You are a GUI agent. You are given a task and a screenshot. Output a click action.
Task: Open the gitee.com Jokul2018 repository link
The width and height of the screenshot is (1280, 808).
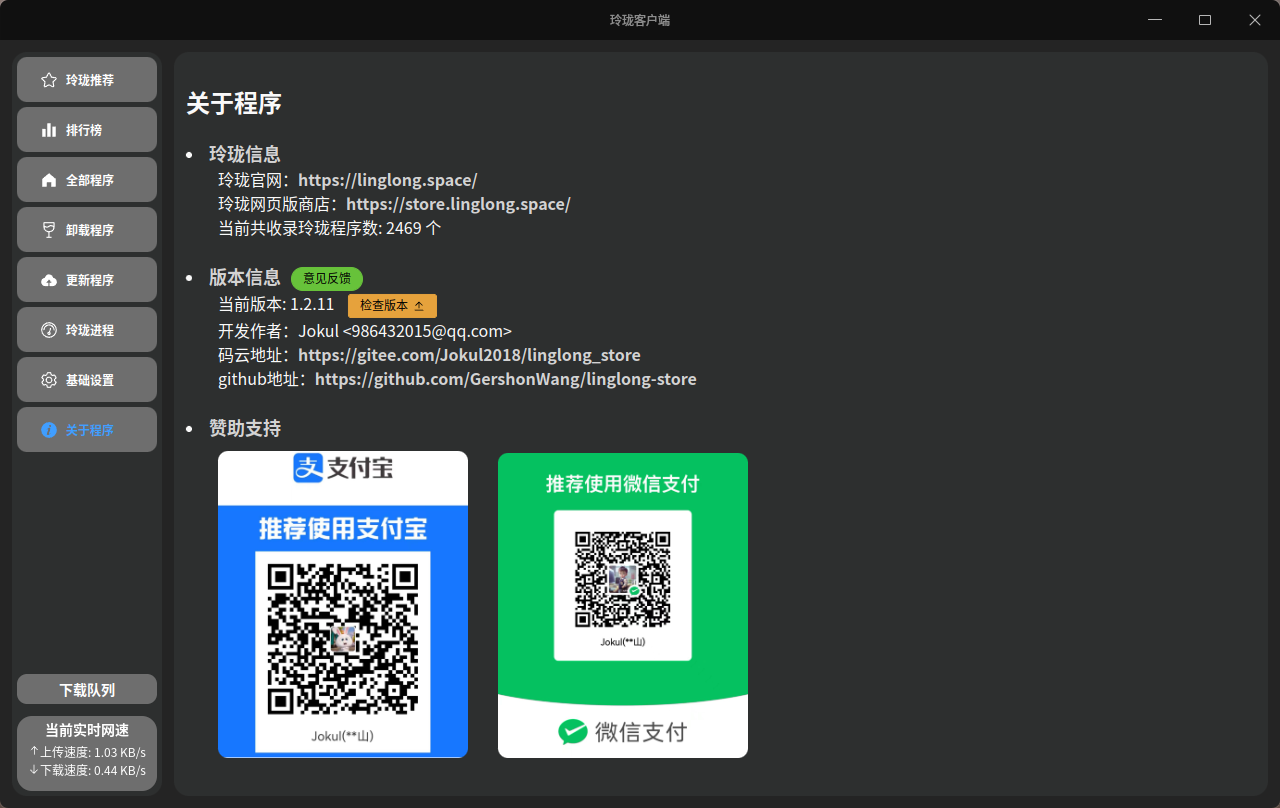tap(469, 355)
